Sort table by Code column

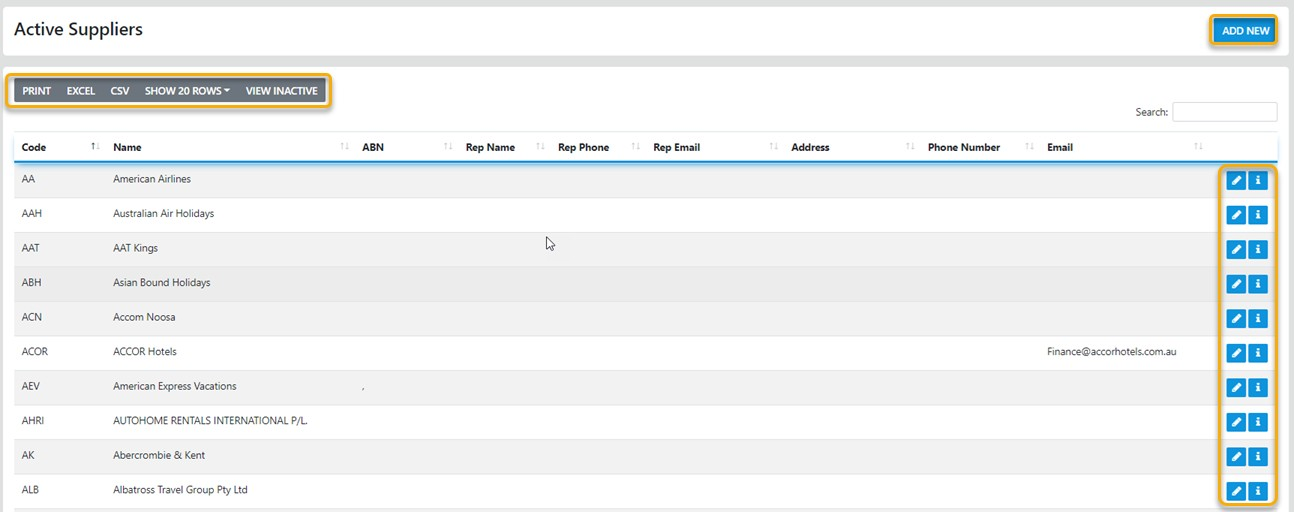[34, 147]
